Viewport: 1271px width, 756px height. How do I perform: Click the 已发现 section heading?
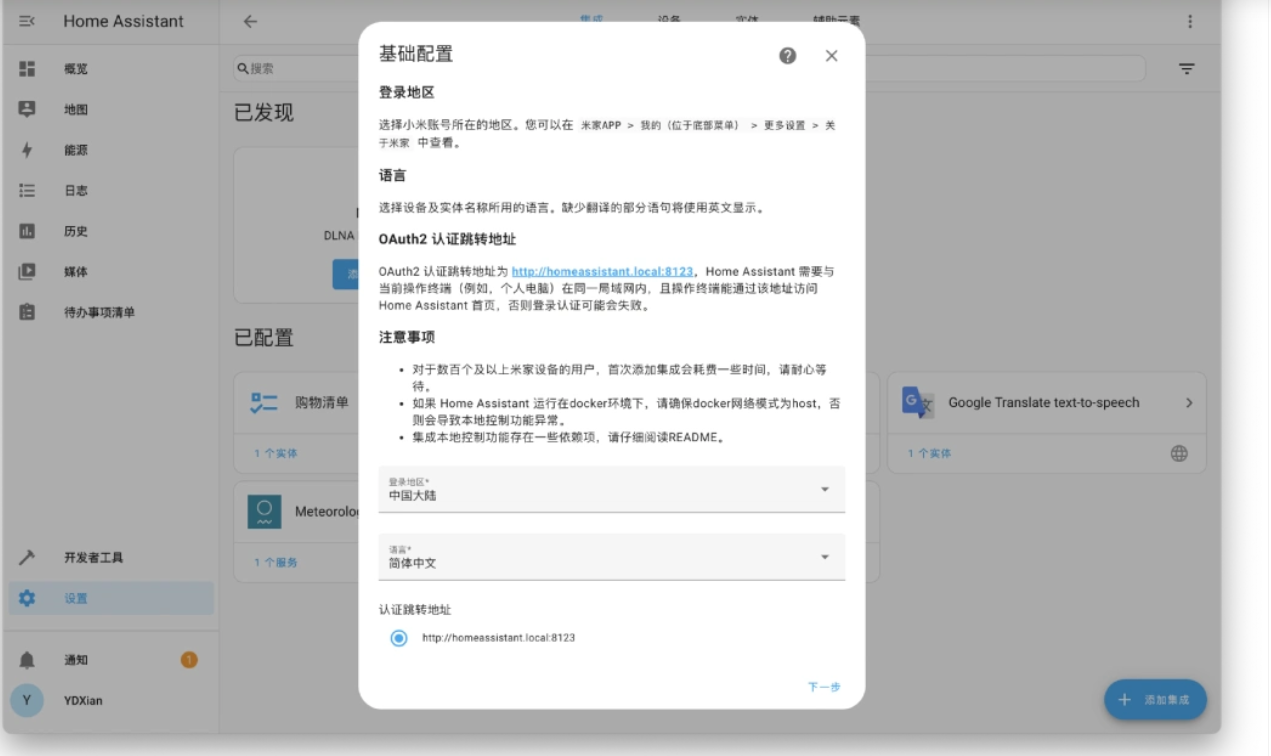tap(264, 112)
